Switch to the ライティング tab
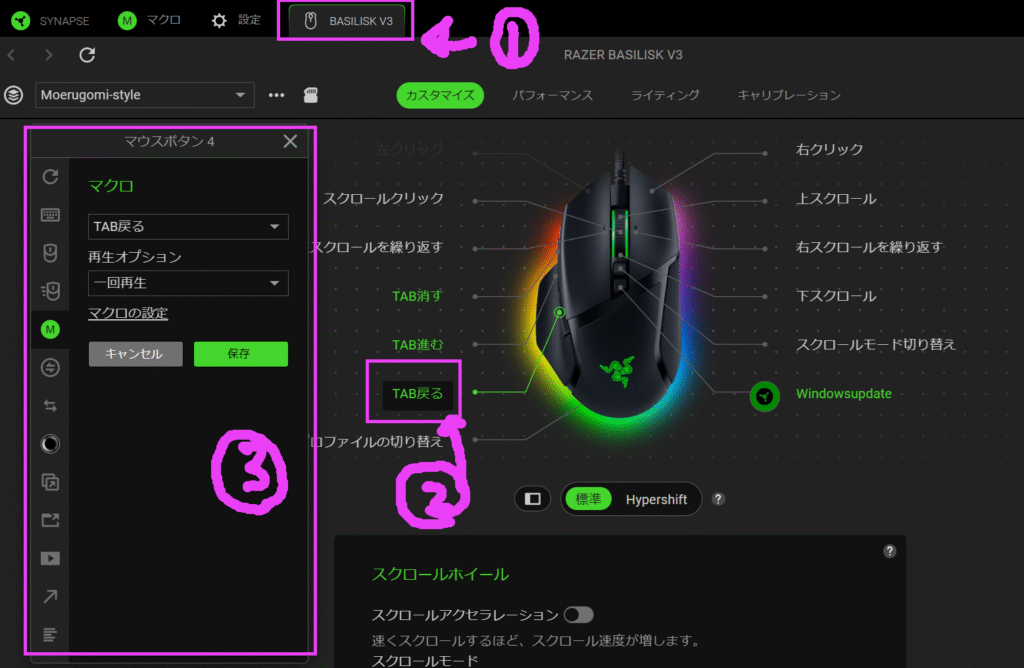 (665, 95)
